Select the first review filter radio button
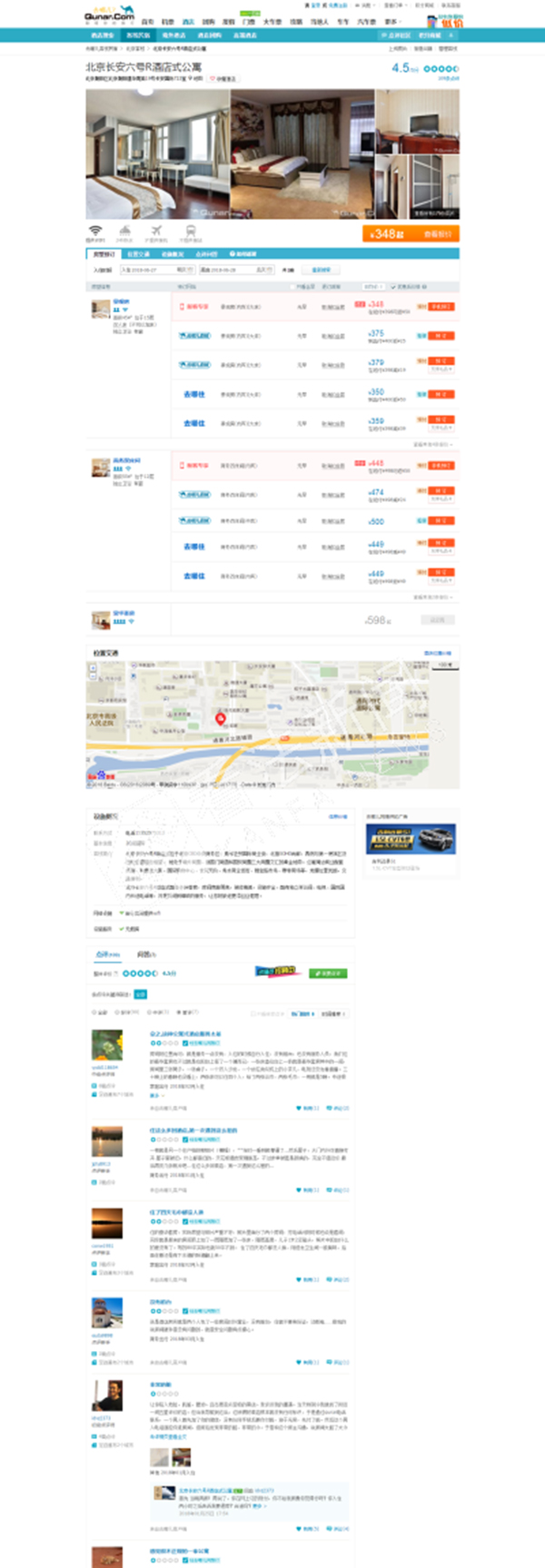545x1568 pixels. point(94,1012)
